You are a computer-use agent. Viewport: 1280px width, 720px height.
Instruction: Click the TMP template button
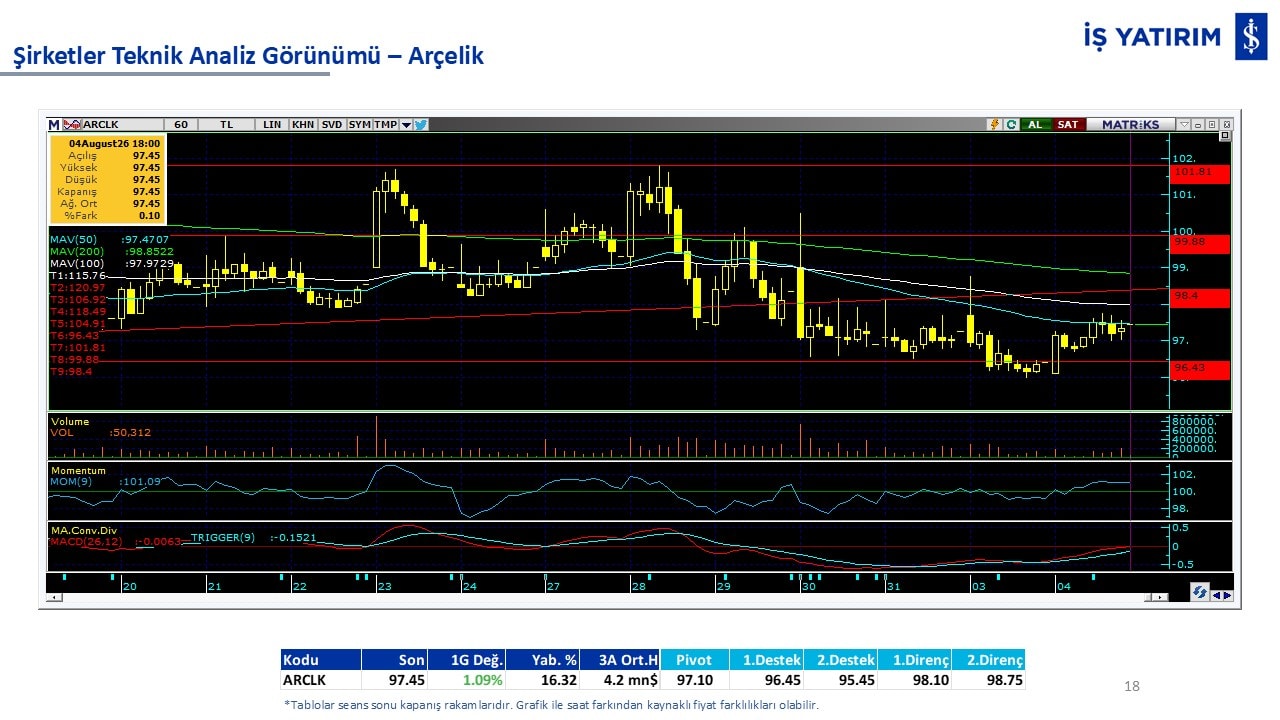click(x=386, y=125)
